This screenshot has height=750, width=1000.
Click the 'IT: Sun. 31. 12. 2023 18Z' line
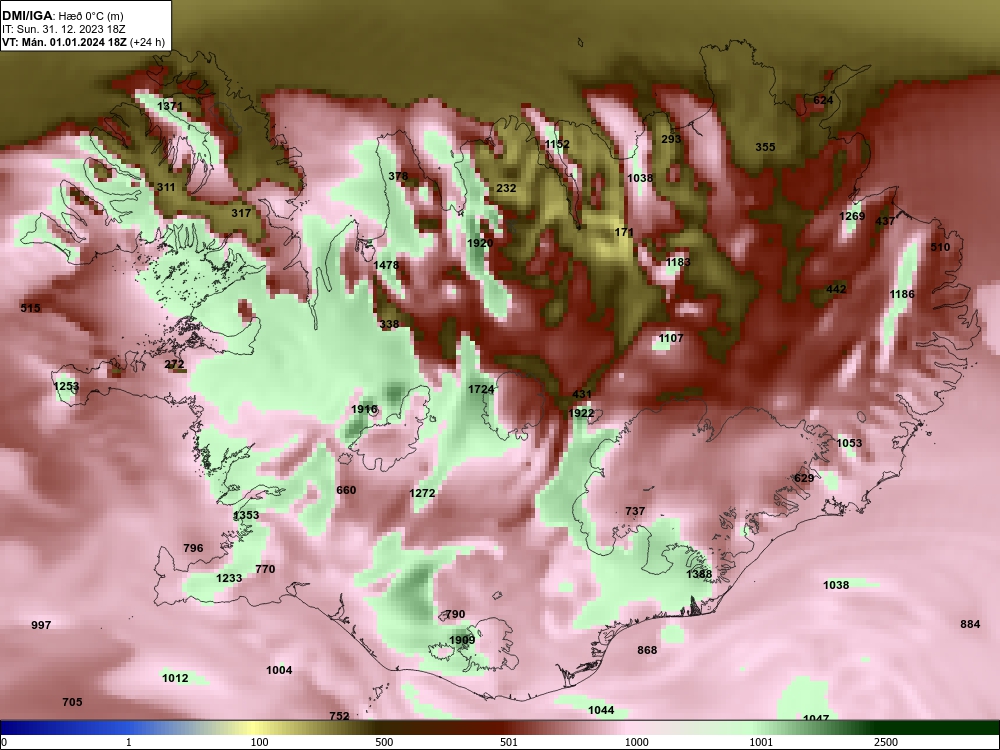(x=64, y=29)
